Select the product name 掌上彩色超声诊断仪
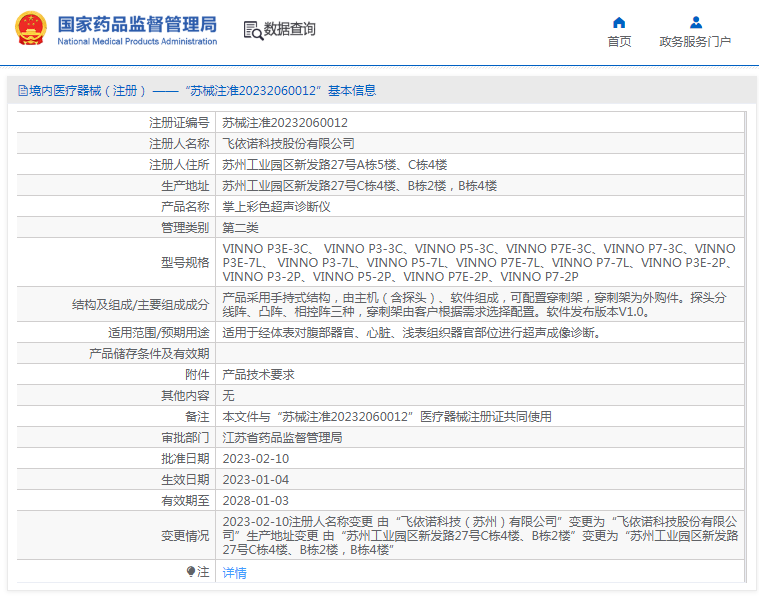This screenshot has width=759, height=601. pos(276,207)
